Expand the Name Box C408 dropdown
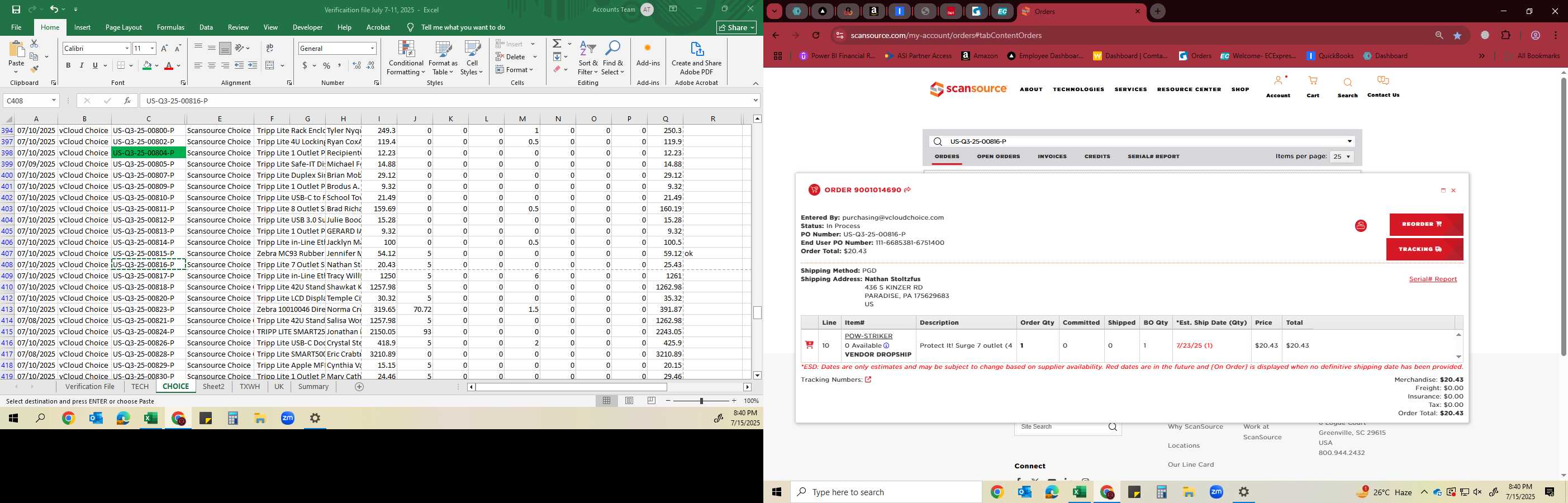The width and height of the screenshot is (1568, 503). pos(54,101)
